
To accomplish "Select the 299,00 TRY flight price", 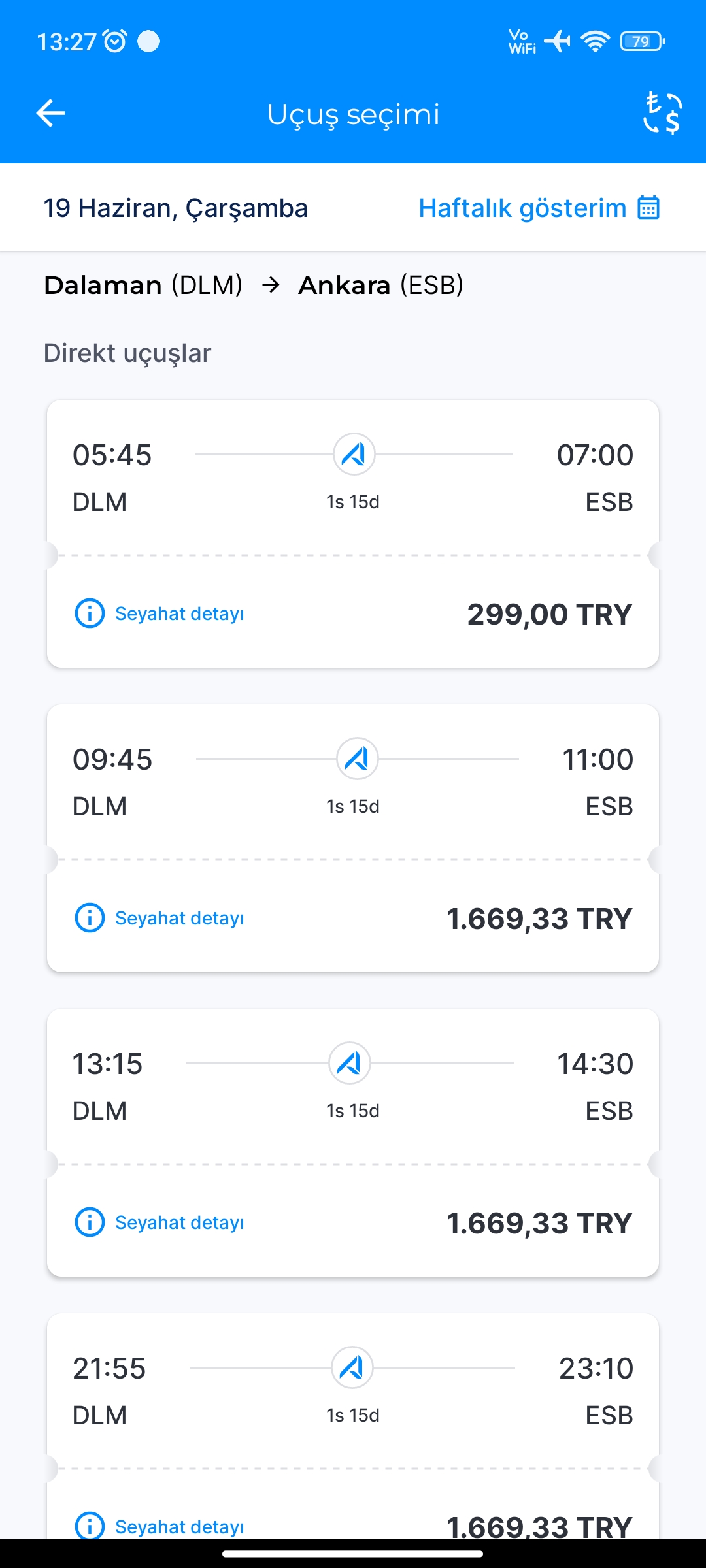I will (x=549, y=614).
